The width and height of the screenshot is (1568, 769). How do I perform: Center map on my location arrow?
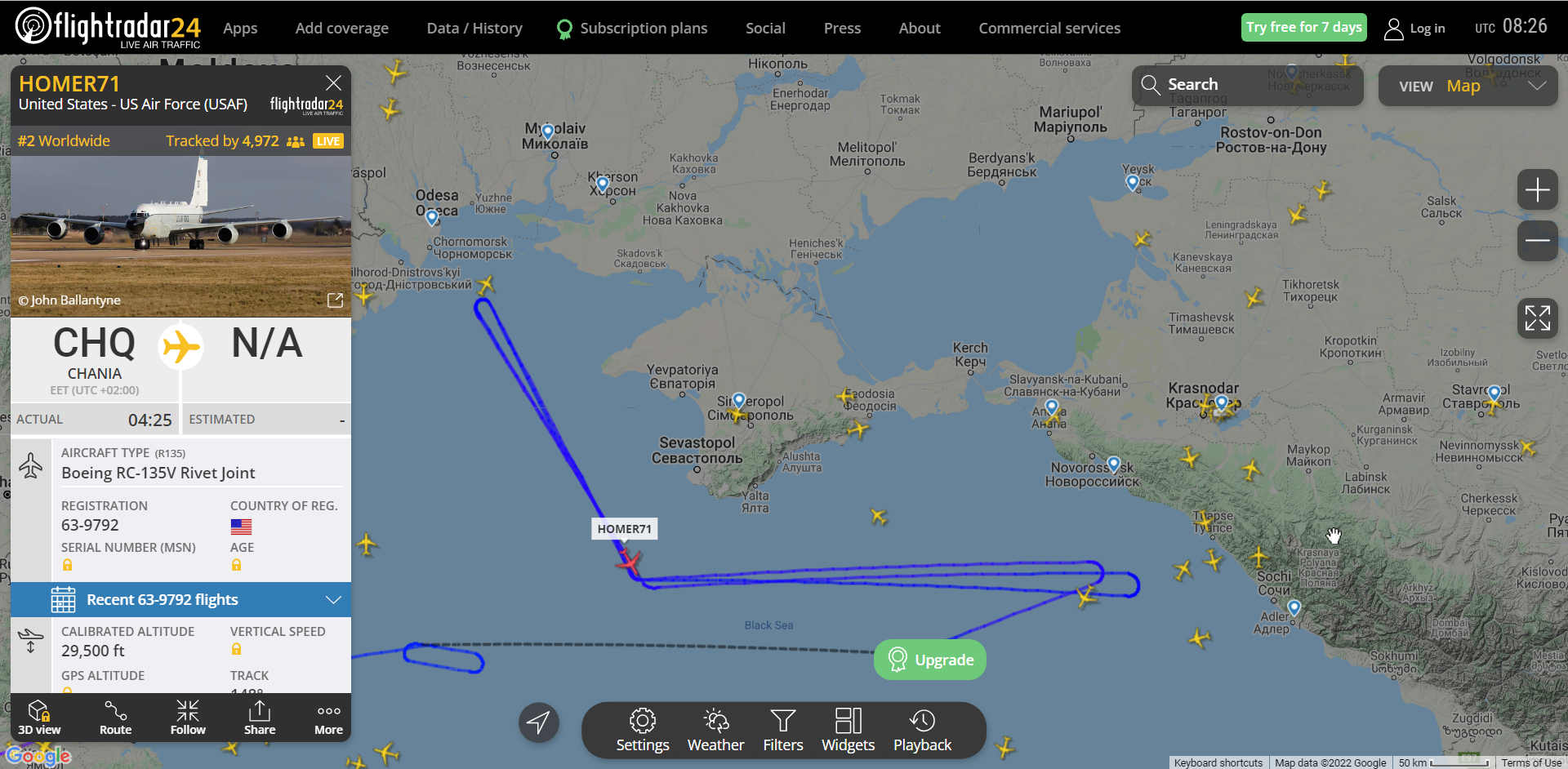pos(538,722)
